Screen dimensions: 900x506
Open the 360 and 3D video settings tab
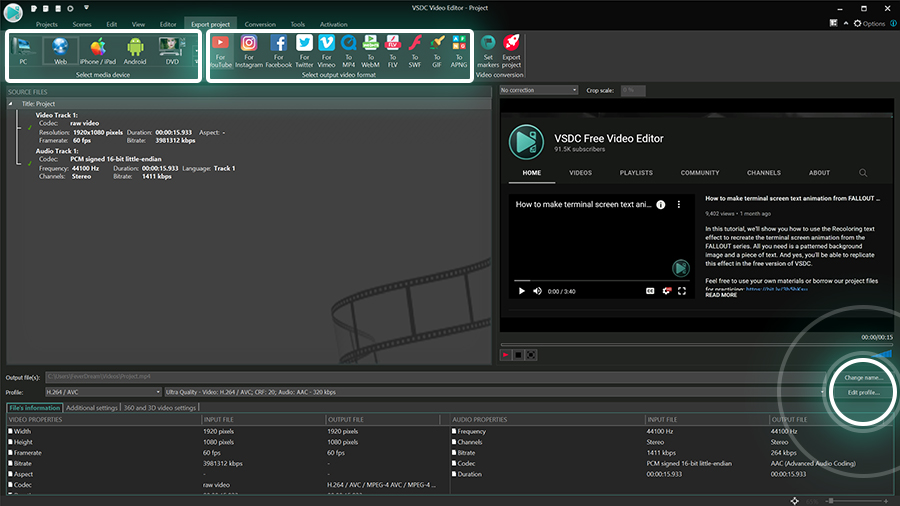160,408
